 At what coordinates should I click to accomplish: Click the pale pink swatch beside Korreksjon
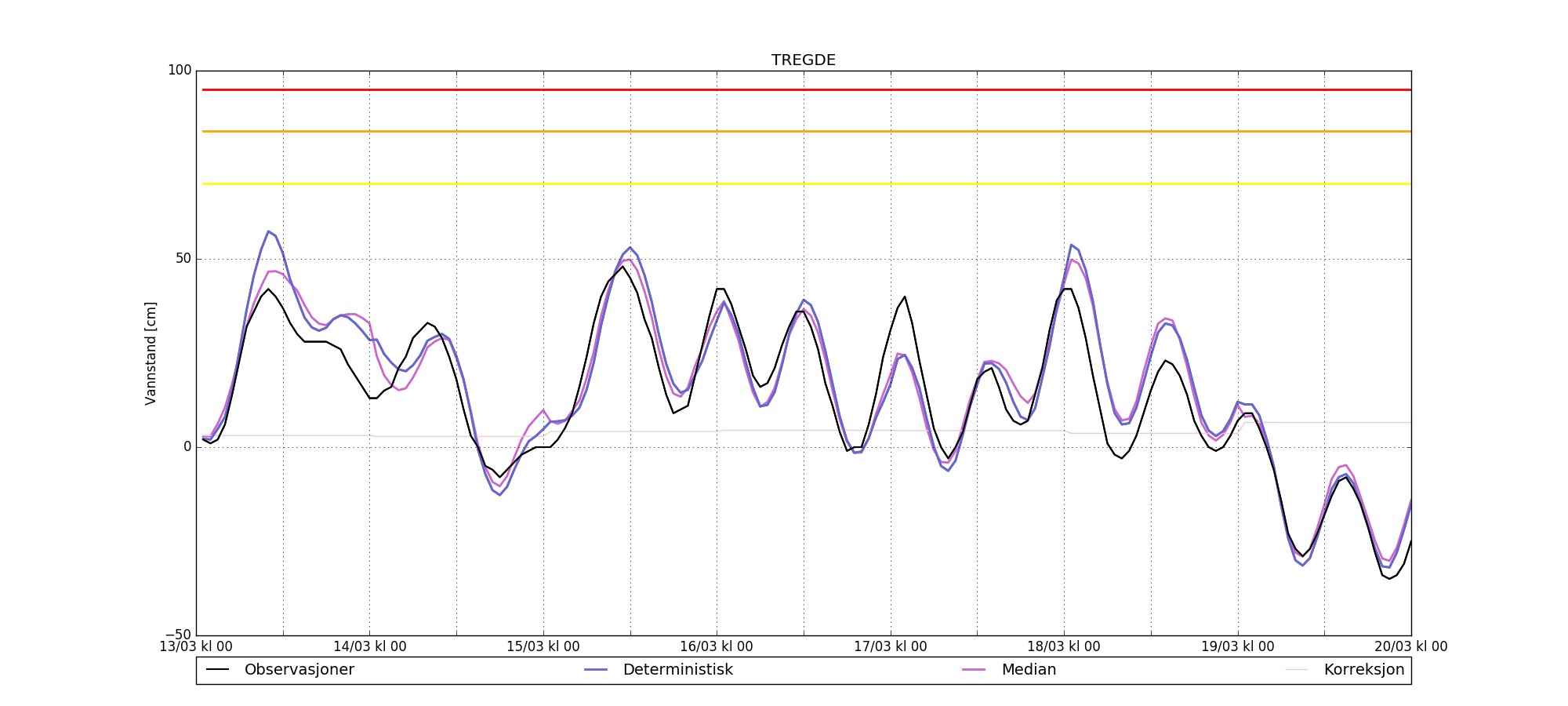(x=1297, y=670)
